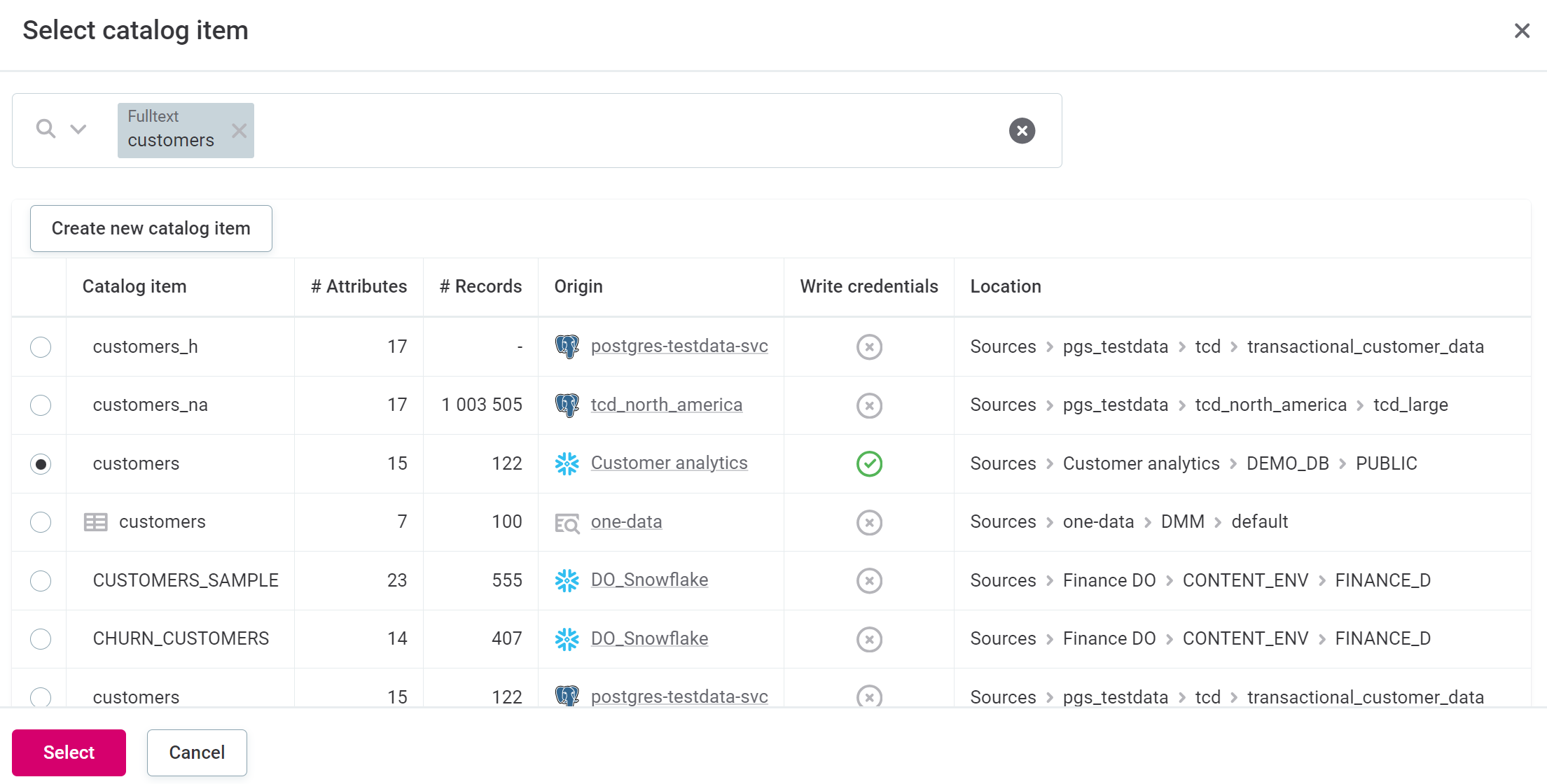Screen dimensions: 1547x784
Task: Click the green write credentials checkmark
Action: (869, 463)
